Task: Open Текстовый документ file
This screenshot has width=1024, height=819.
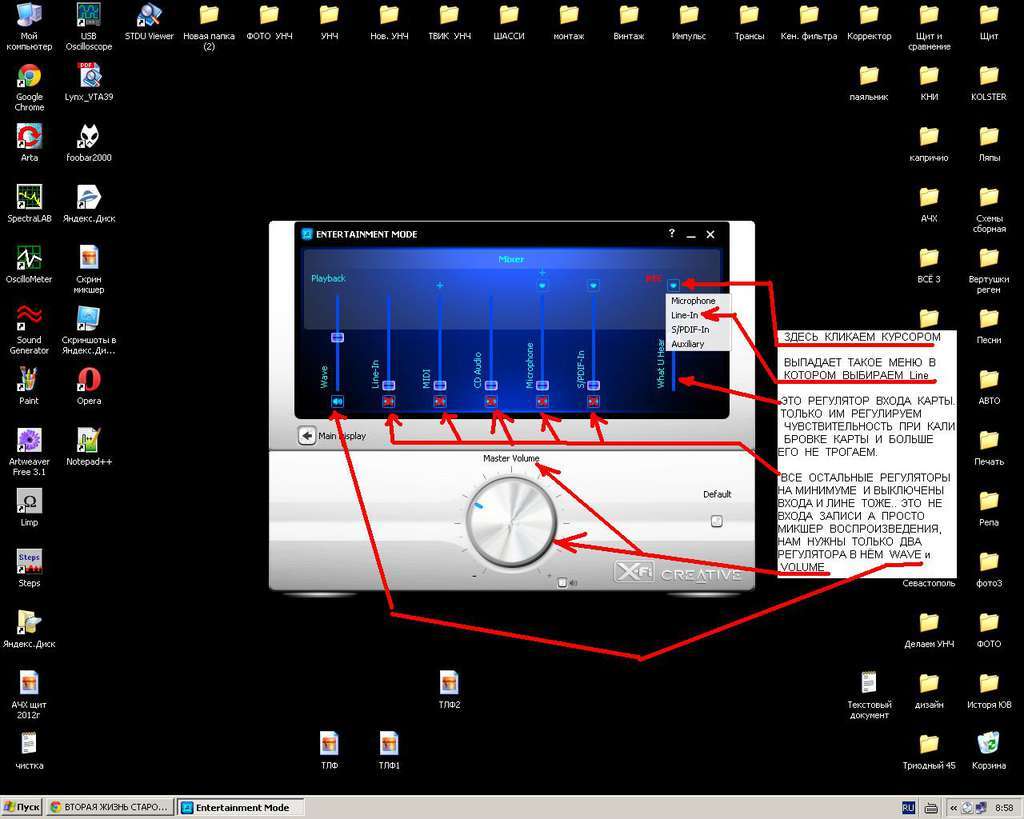Action: (869, 695)
